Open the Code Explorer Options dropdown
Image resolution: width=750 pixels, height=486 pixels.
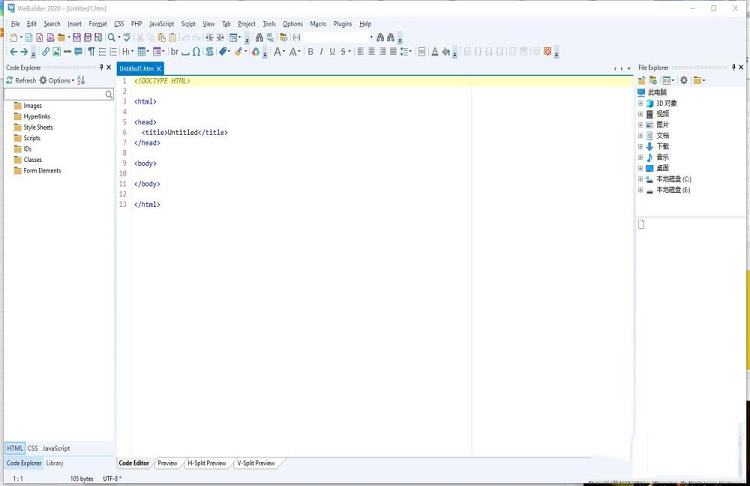tap(57, 80)
